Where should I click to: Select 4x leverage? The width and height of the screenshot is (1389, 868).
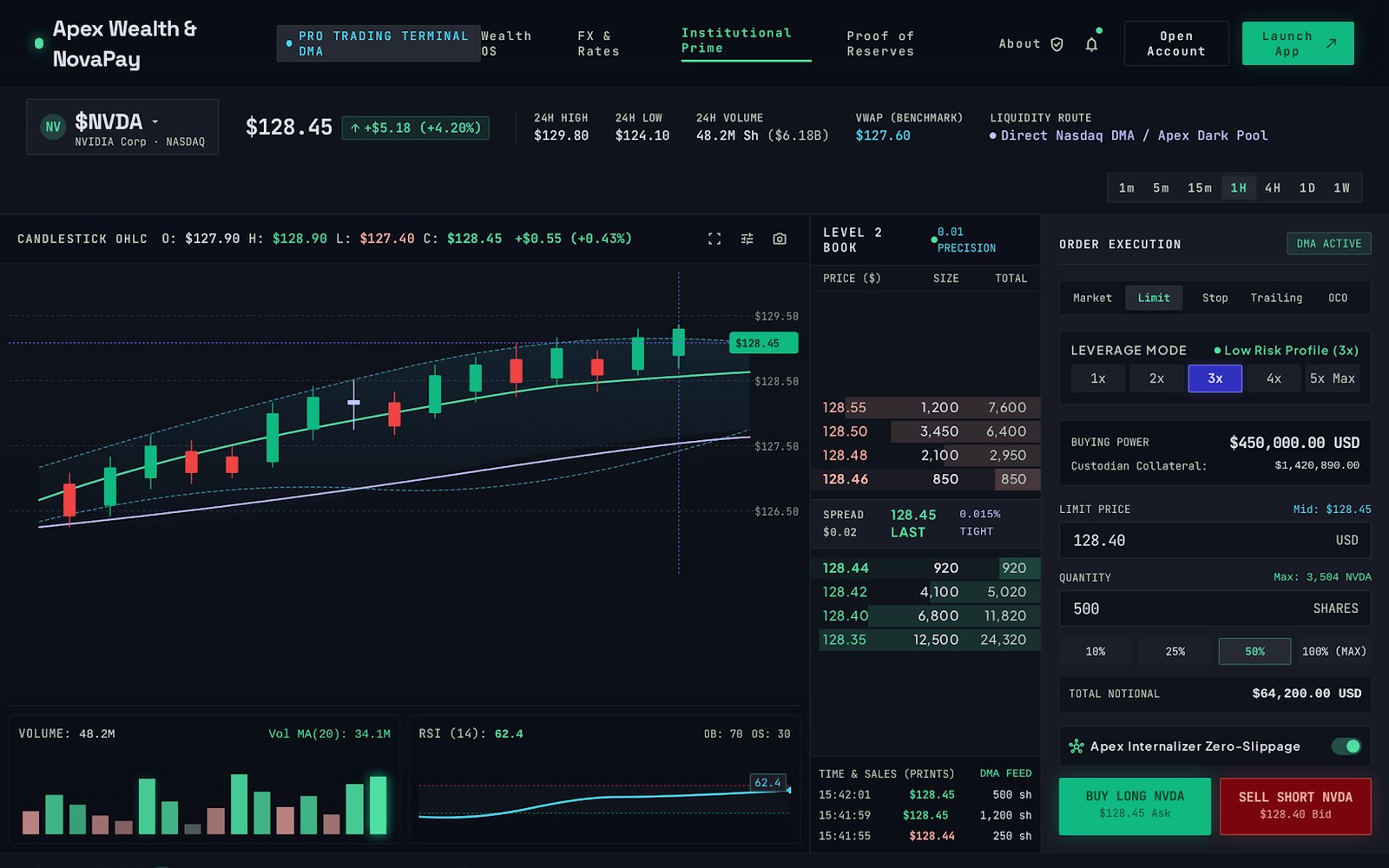pyautogui.click(x=1274, y=378)
